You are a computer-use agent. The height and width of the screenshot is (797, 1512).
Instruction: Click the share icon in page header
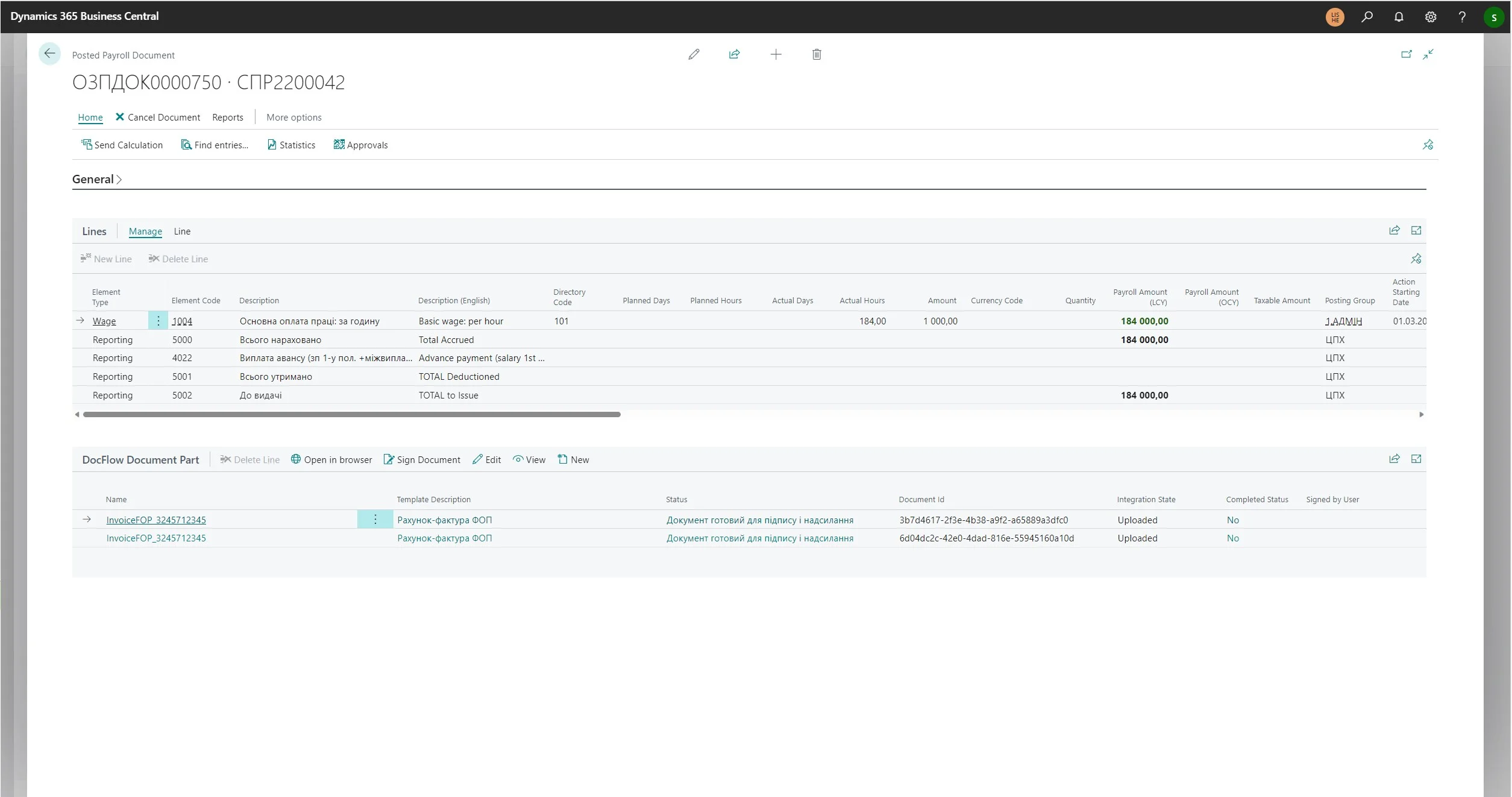pyautogui.click(x=734, y=54)
